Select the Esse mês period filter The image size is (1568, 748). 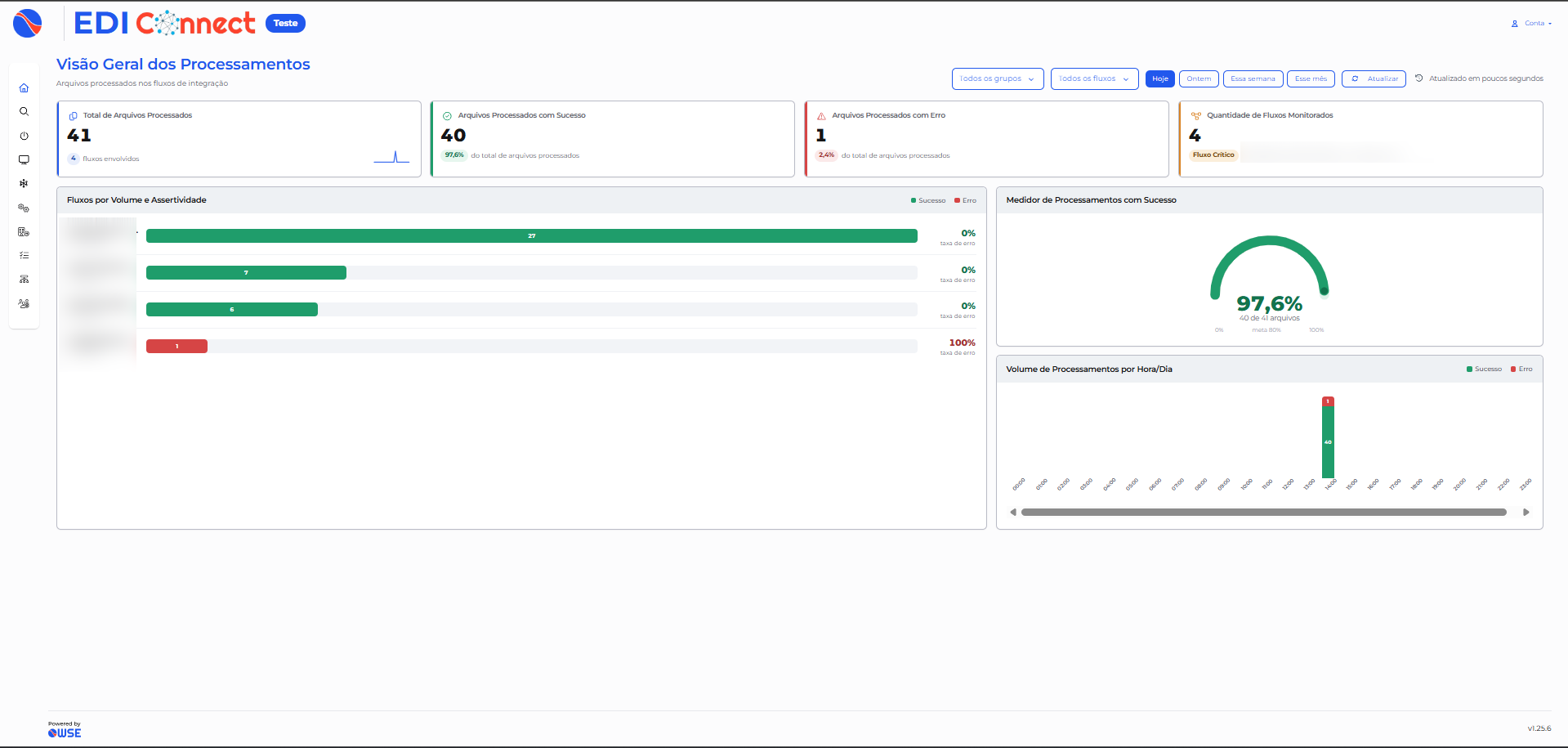coord(1311,78)
